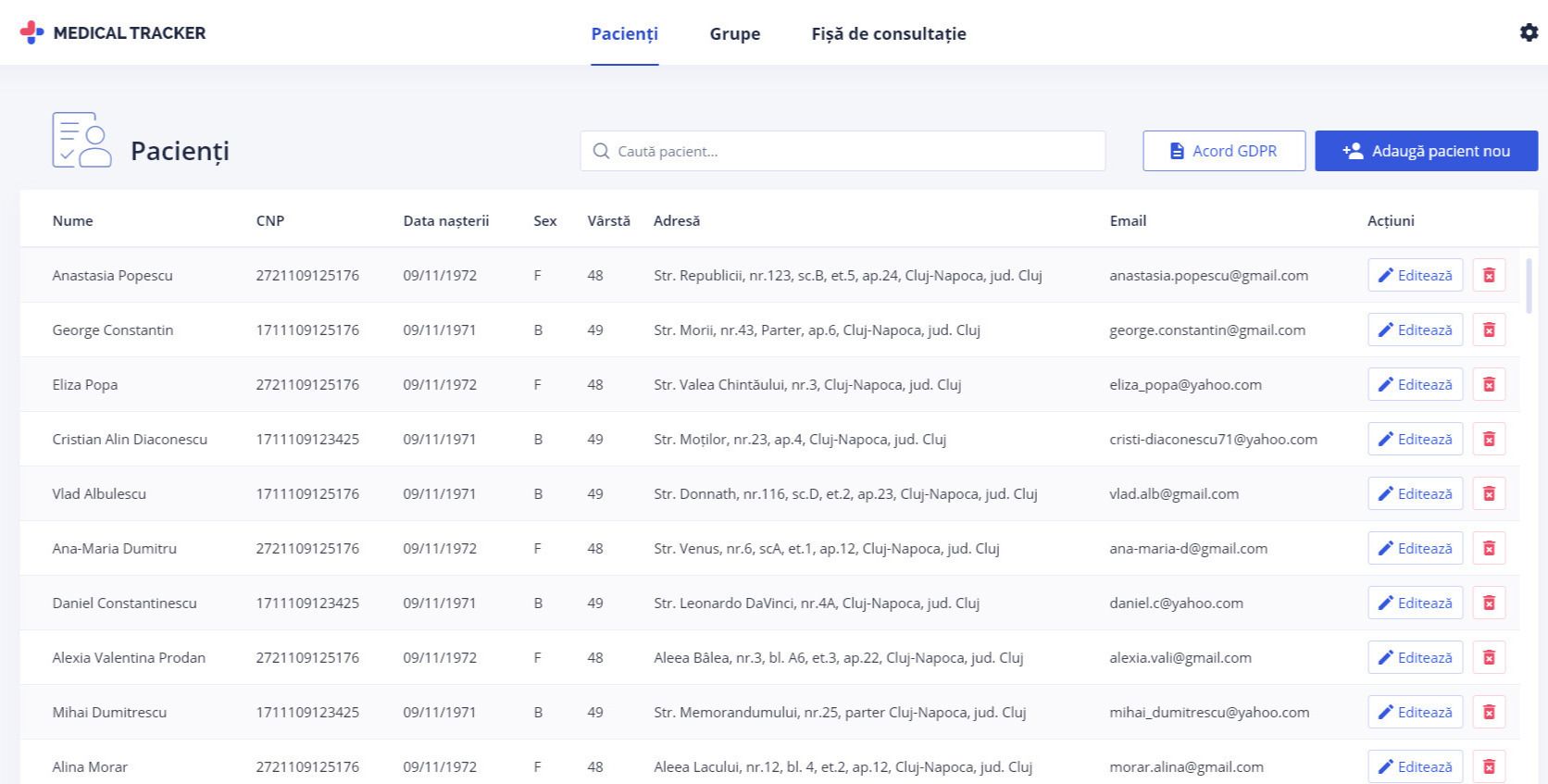Viewport: 1548px width, 784px height.
Task: Click the Acord GDPR button
Action: click(x=1224, y=151)
